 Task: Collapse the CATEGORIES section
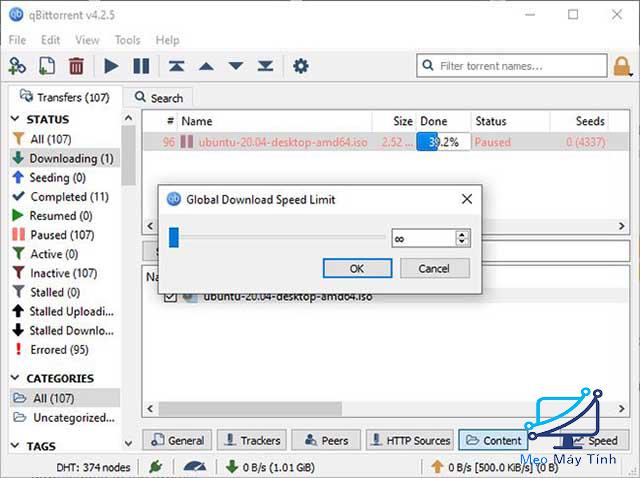(15, 378)
